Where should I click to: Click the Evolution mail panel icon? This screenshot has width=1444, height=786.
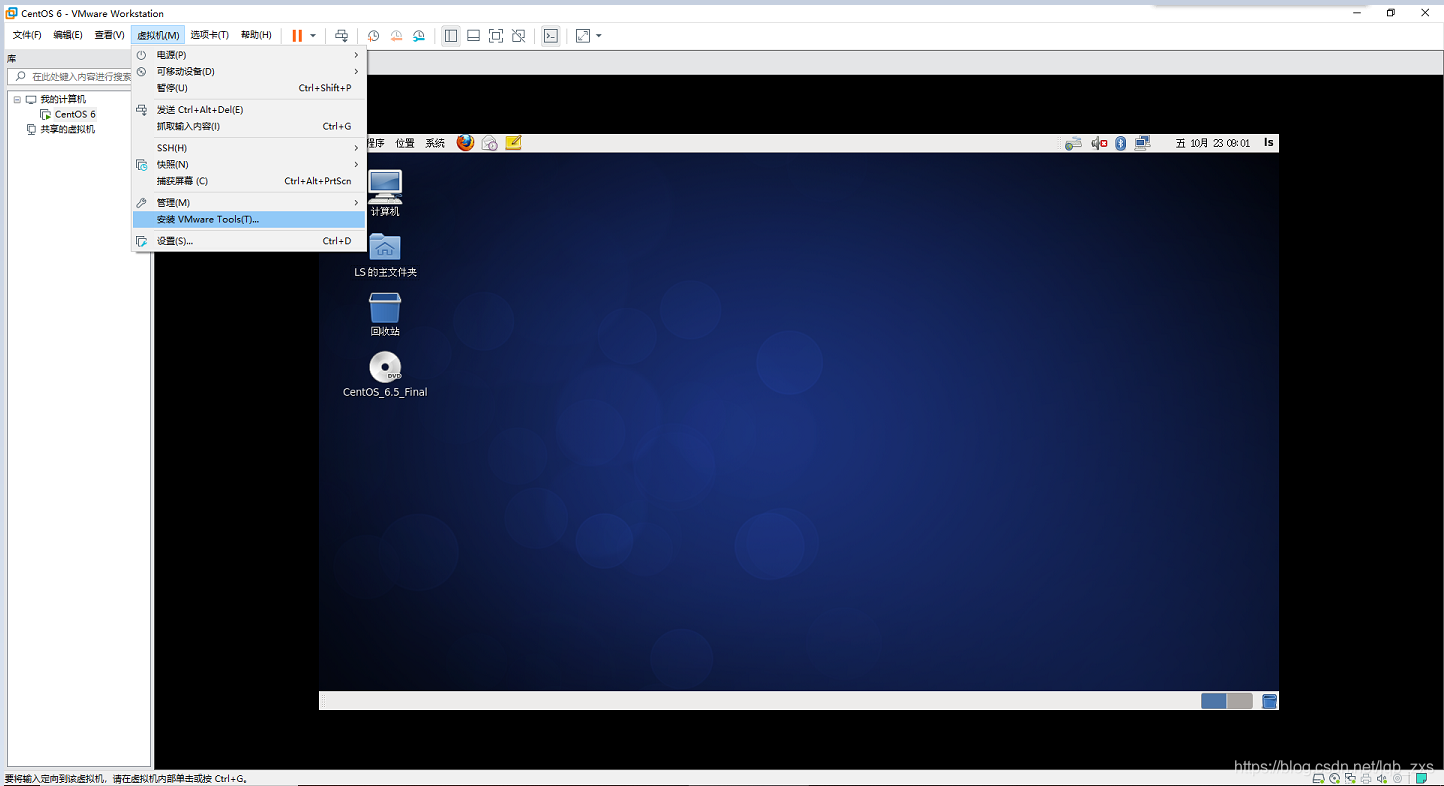[x=490, y=143]
